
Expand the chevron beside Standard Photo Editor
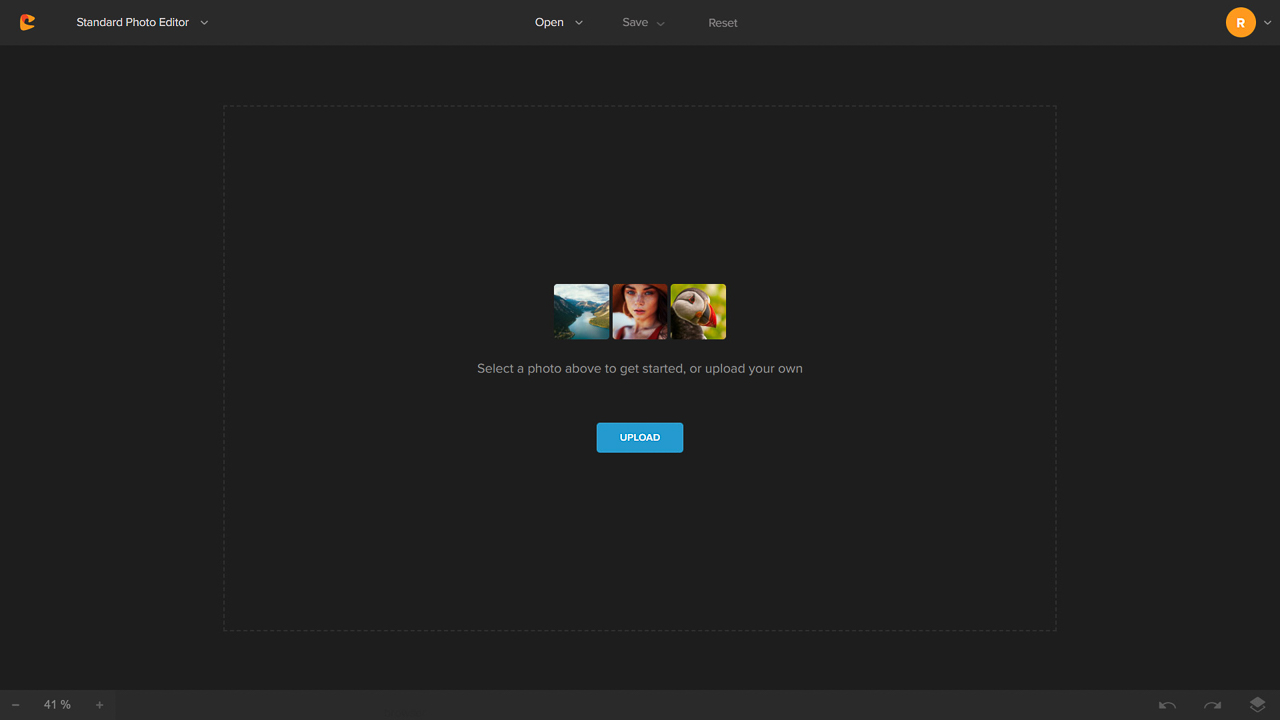pos(204,23)
